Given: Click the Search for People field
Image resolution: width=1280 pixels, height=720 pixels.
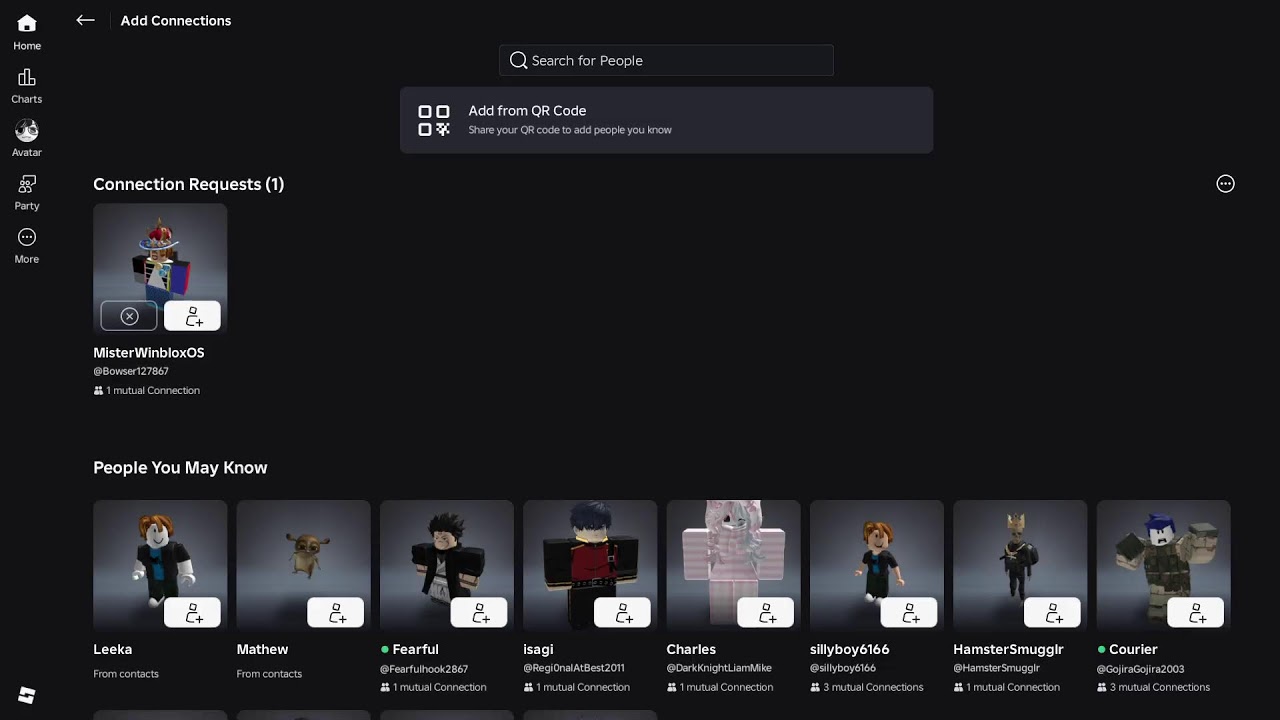Looking at the screenshot, I should pyautogui.click(x=666, y=60).
